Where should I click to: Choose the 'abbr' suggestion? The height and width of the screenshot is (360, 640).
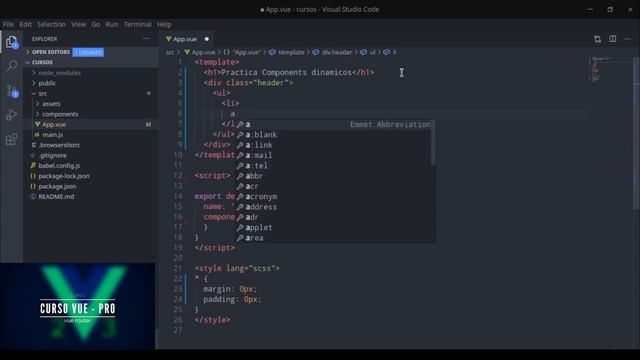(x=334, y=176)
